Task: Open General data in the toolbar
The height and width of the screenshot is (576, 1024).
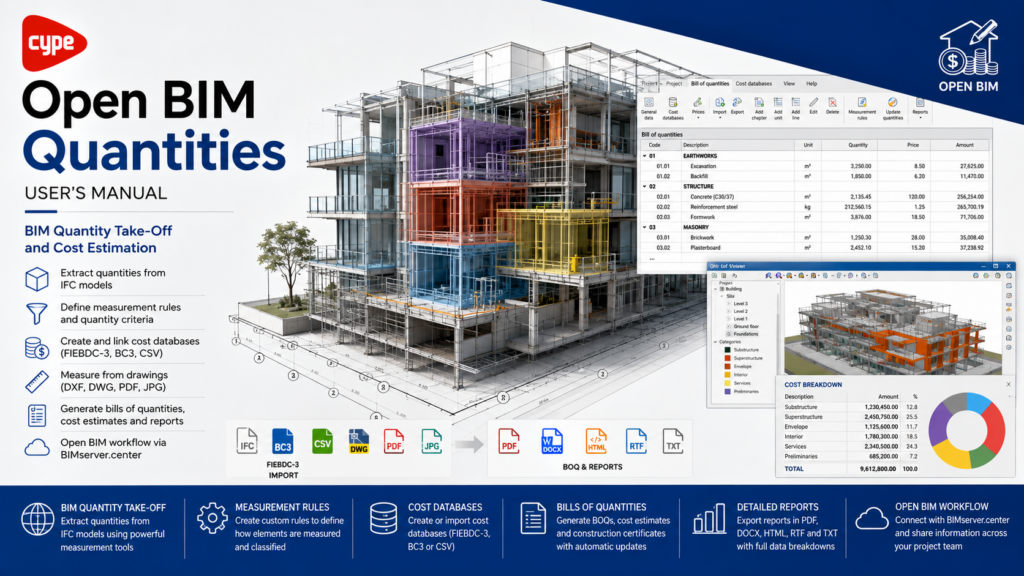Action: pos(648,108)
